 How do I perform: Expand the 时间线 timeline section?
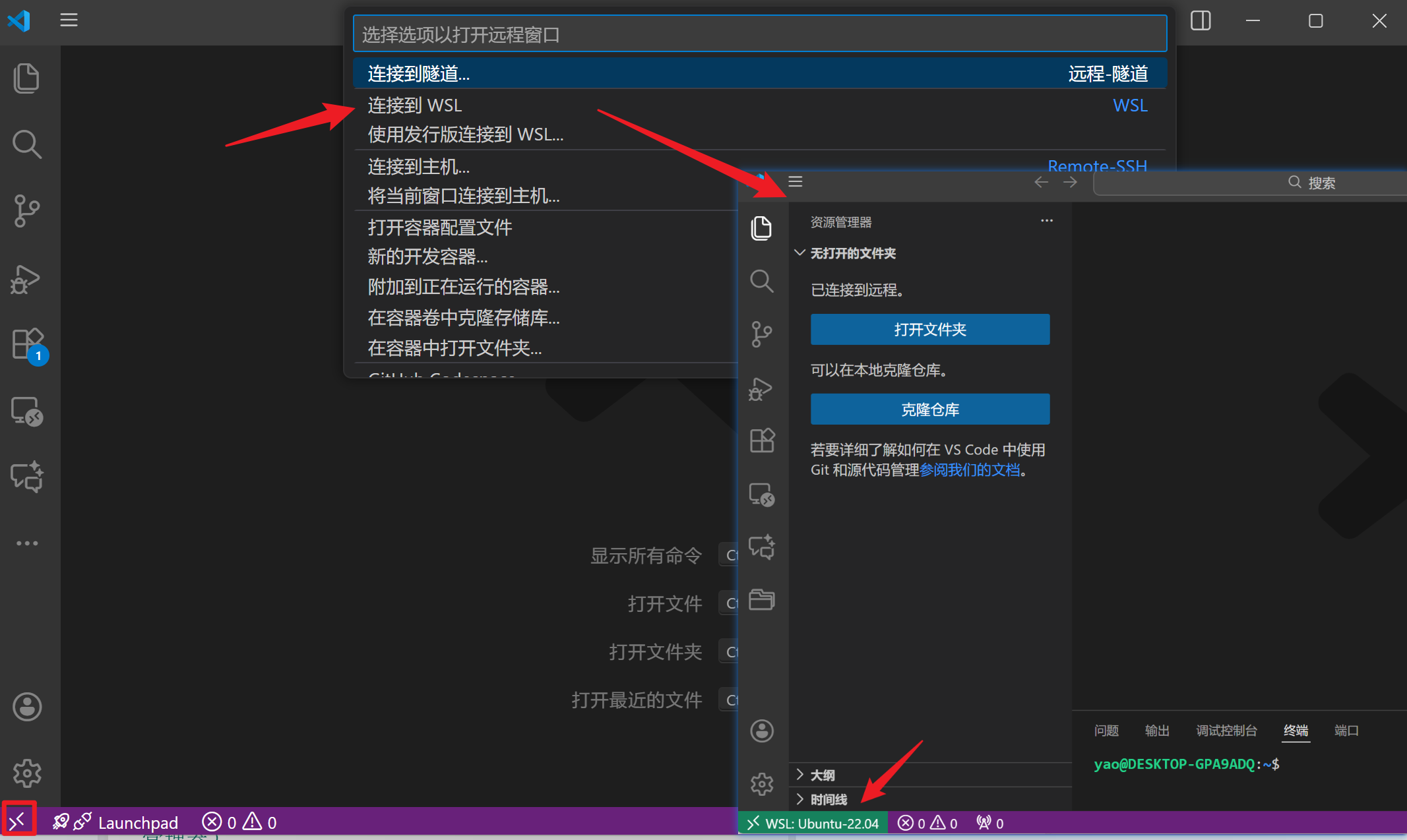point(829,799)
